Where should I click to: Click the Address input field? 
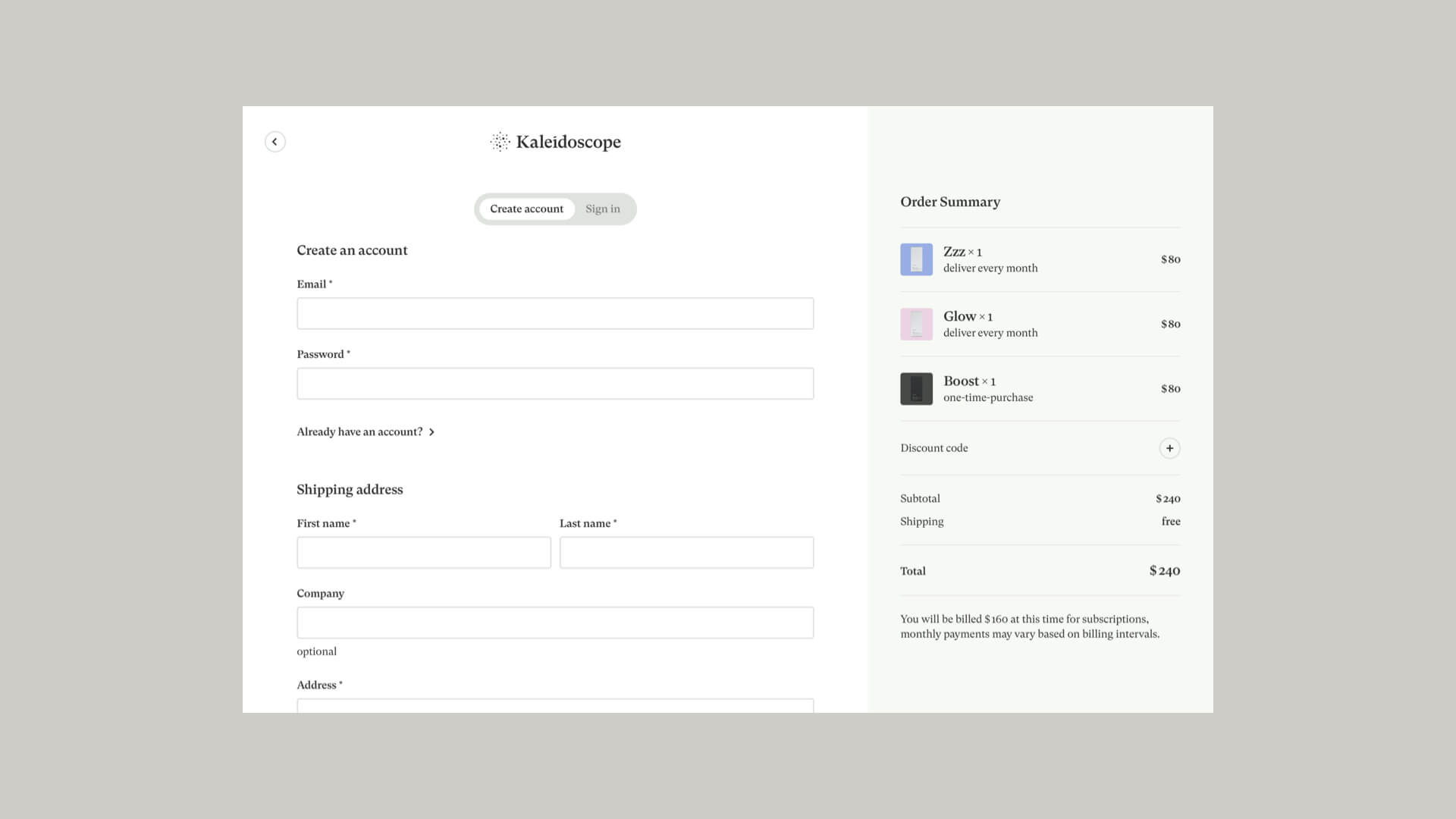click(x=554, y=708)
